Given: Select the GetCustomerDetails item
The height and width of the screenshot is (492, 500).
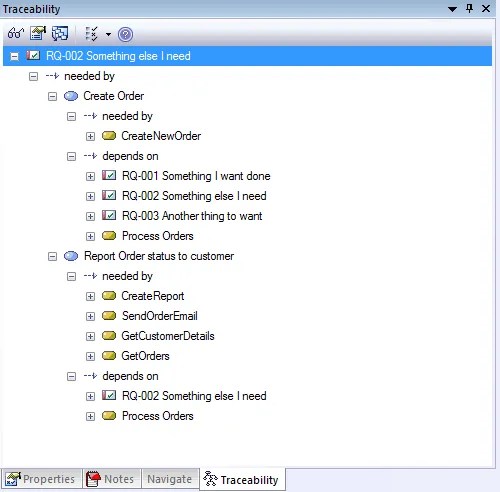Looking at the screenshot, I should tap(168, 336).
